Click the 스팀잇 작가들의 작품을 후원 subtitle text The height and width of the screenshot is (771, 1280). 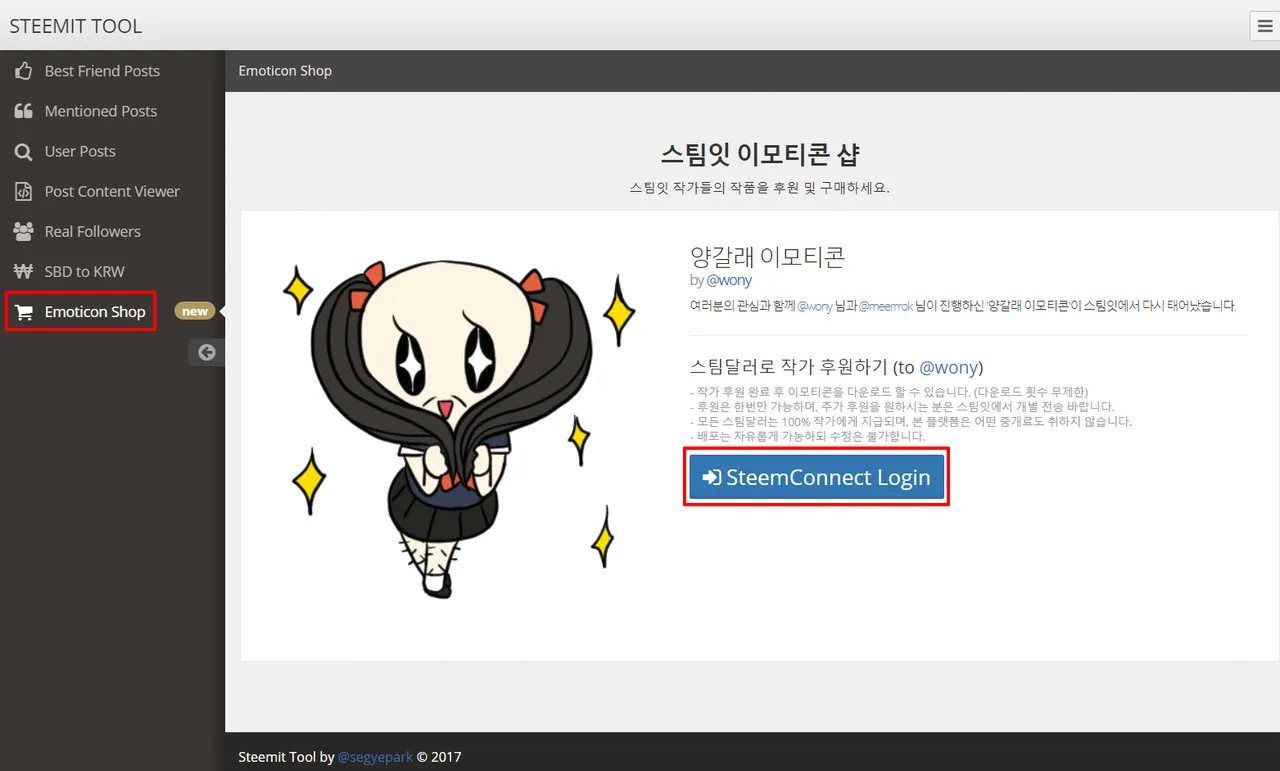(x=759, y=188)
